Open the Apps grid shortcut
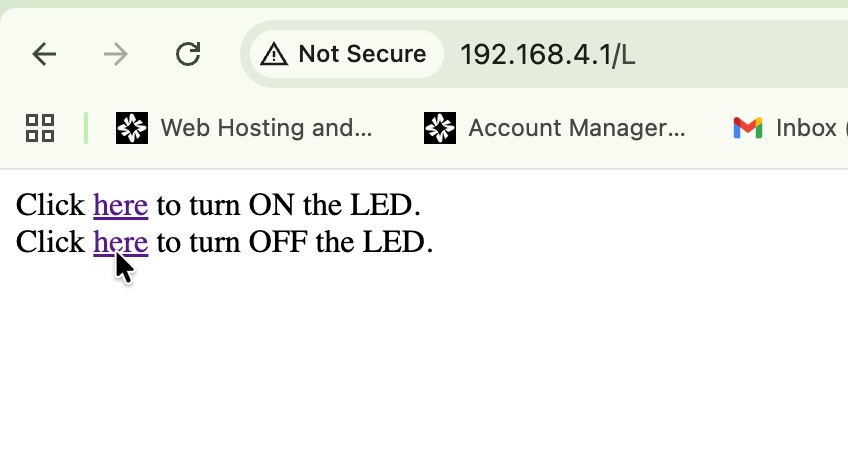848x452 pixels. (x=40, y=128)
